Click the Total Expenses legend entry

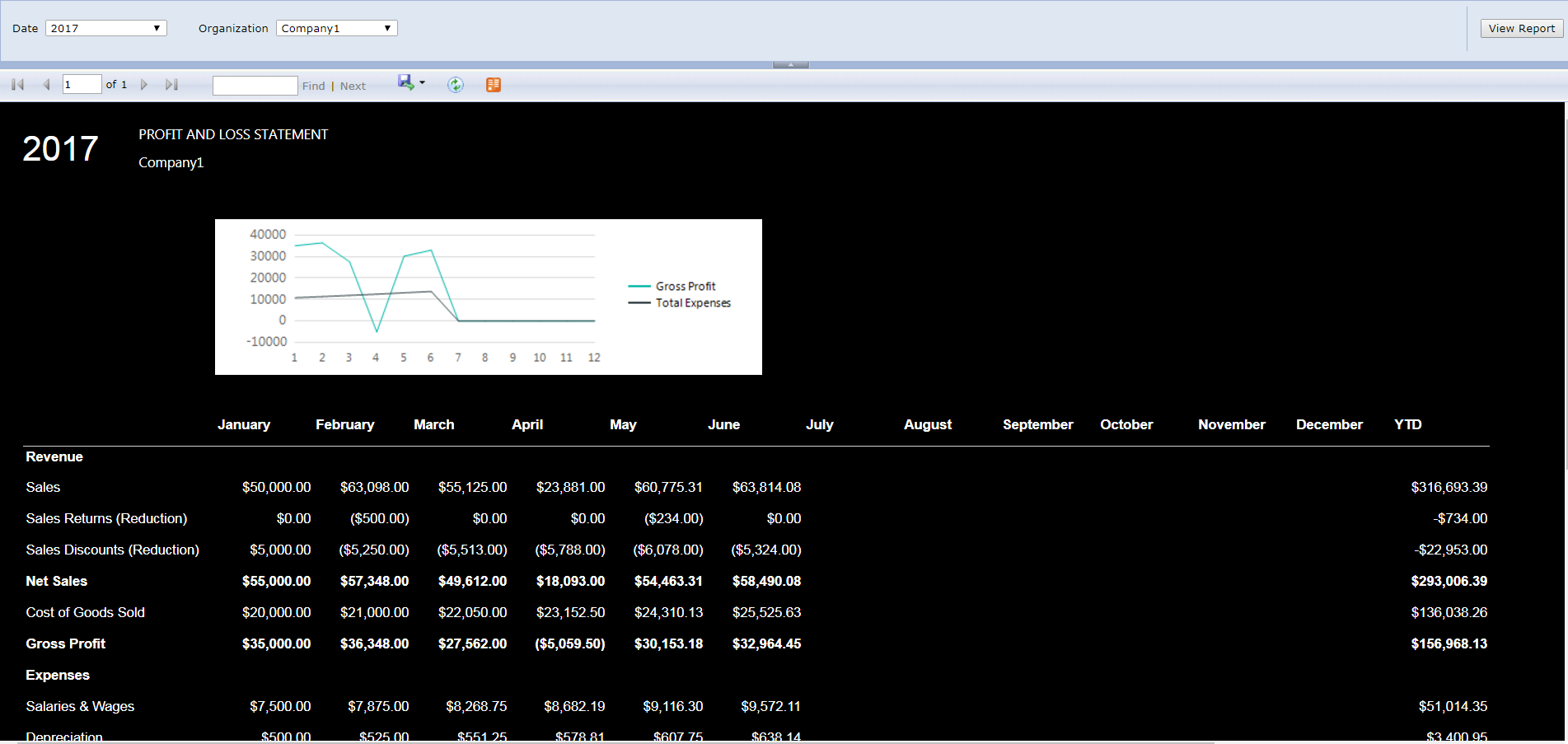pyautogui.click(x=680, y=302)
